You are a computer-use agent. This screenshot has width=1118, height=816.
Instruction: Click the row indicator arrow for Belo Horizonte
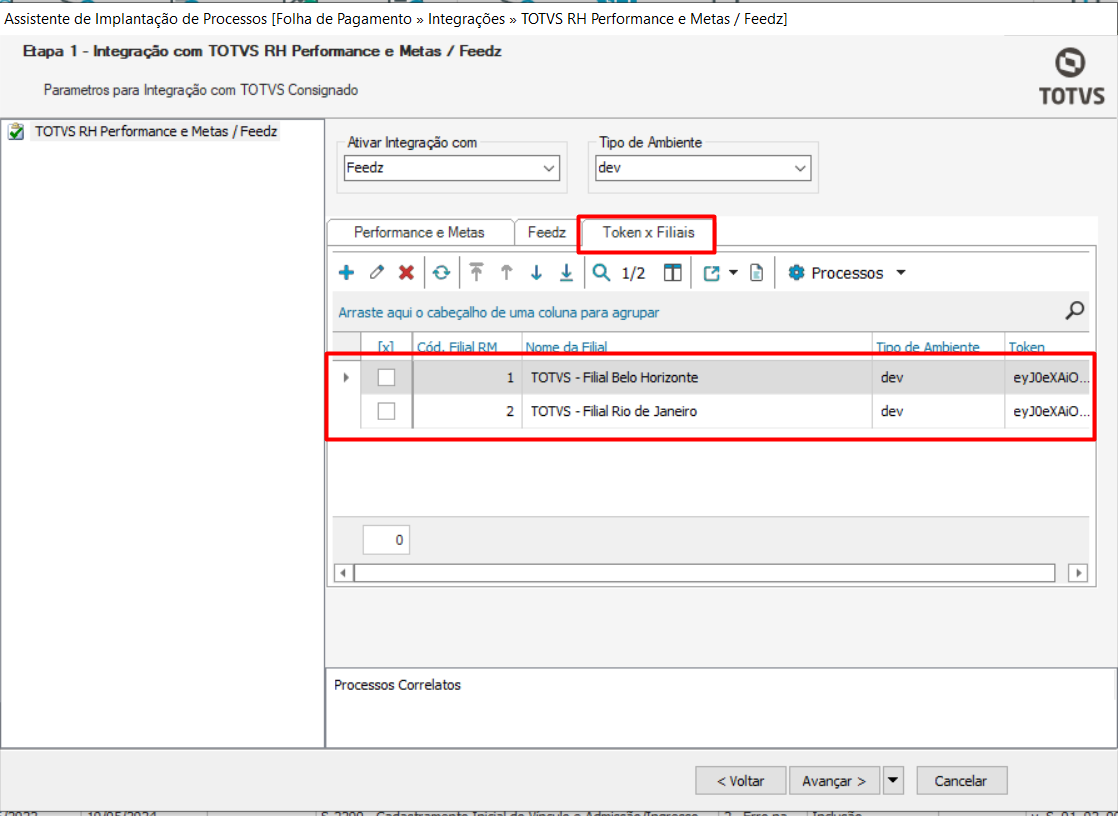(347, 377)
